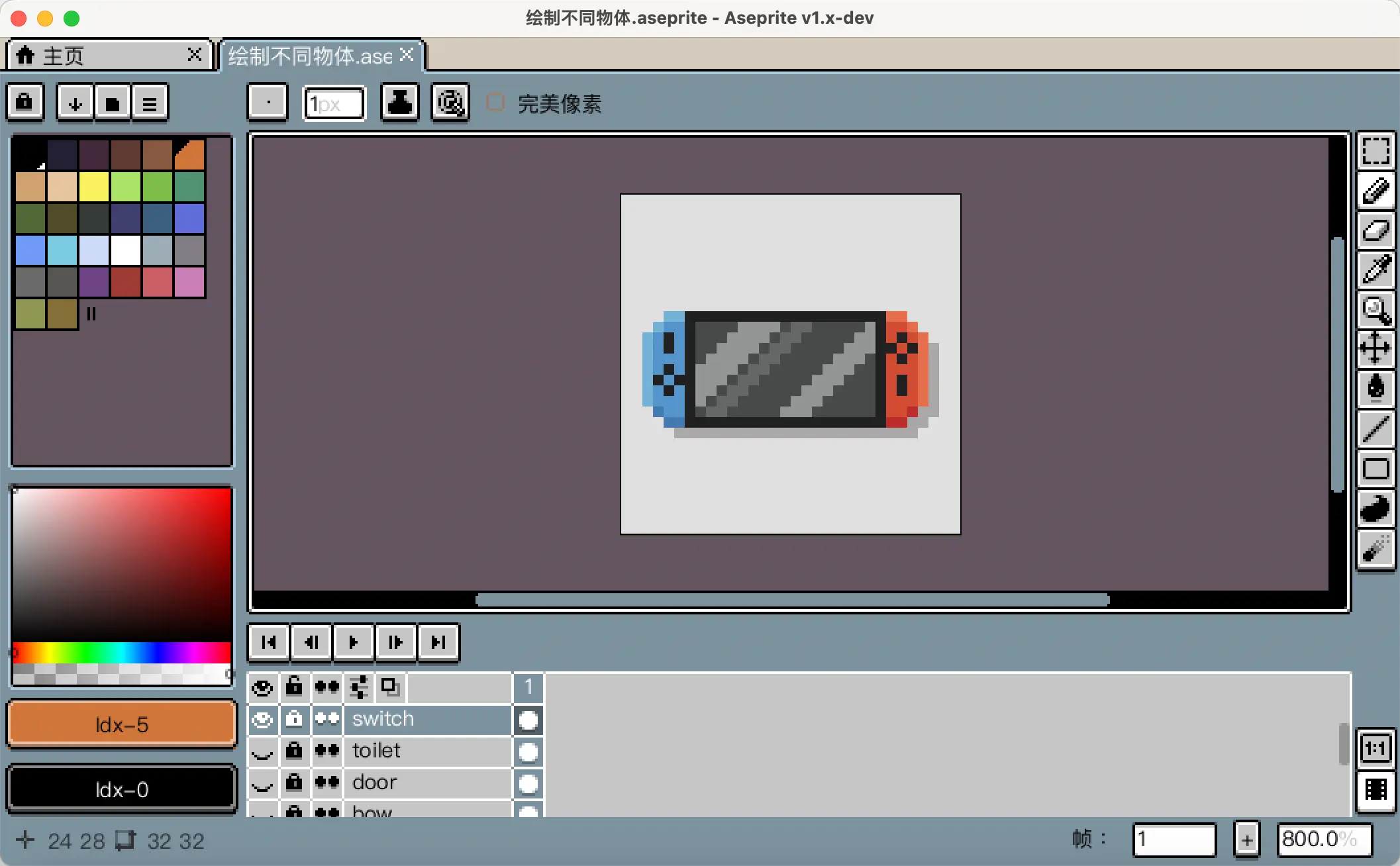The image size is (1400, 866).
Task: Select the toilet layer cel in frame 1
Action: [528, 752]
